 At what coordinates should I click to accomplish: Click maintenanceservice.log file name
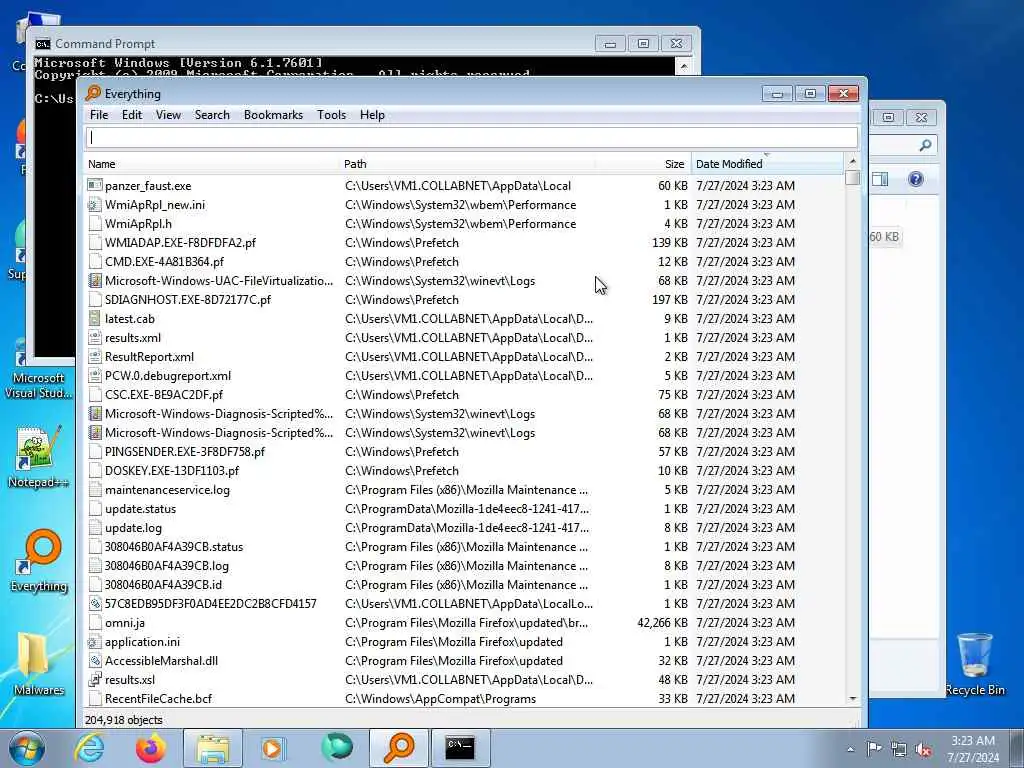167,490
